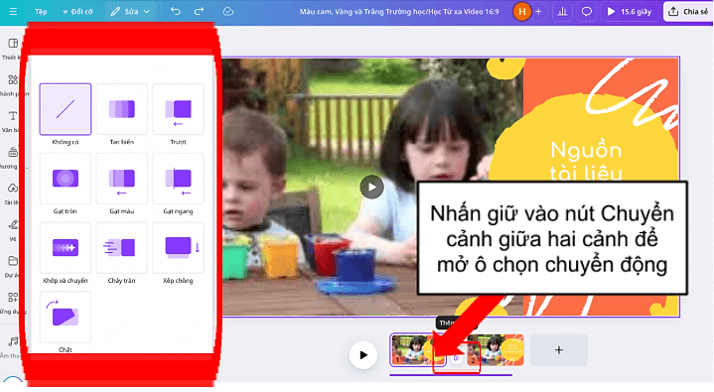Image resolution: width=714 pixels, height=392 pixels.
Task: Open the Đổi cỡ resize menu
Action: point(77,12)
